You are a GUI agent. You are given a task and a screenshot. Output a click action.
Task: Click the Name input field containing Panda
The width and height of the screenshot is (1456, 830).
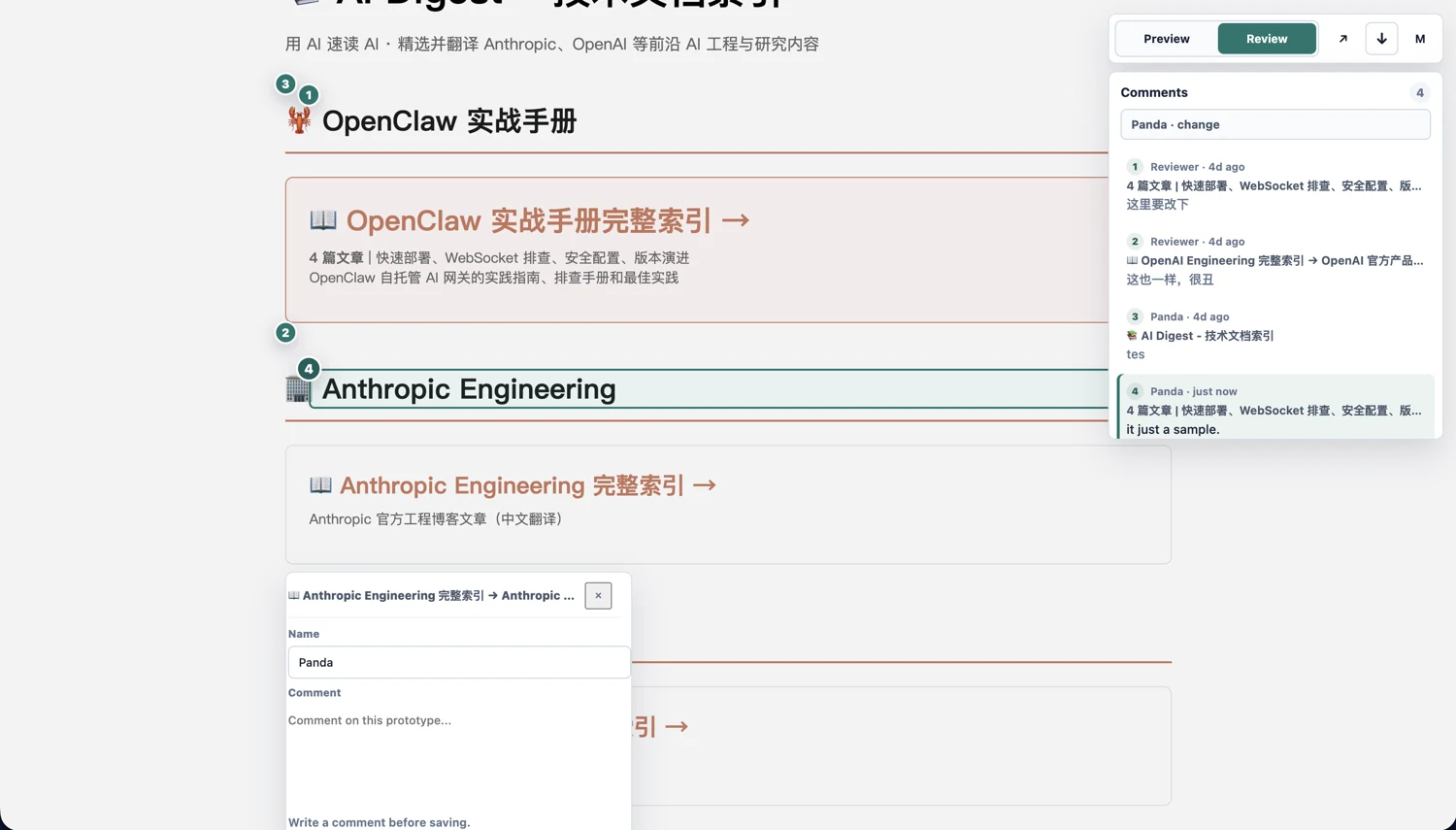pos(458,662)
